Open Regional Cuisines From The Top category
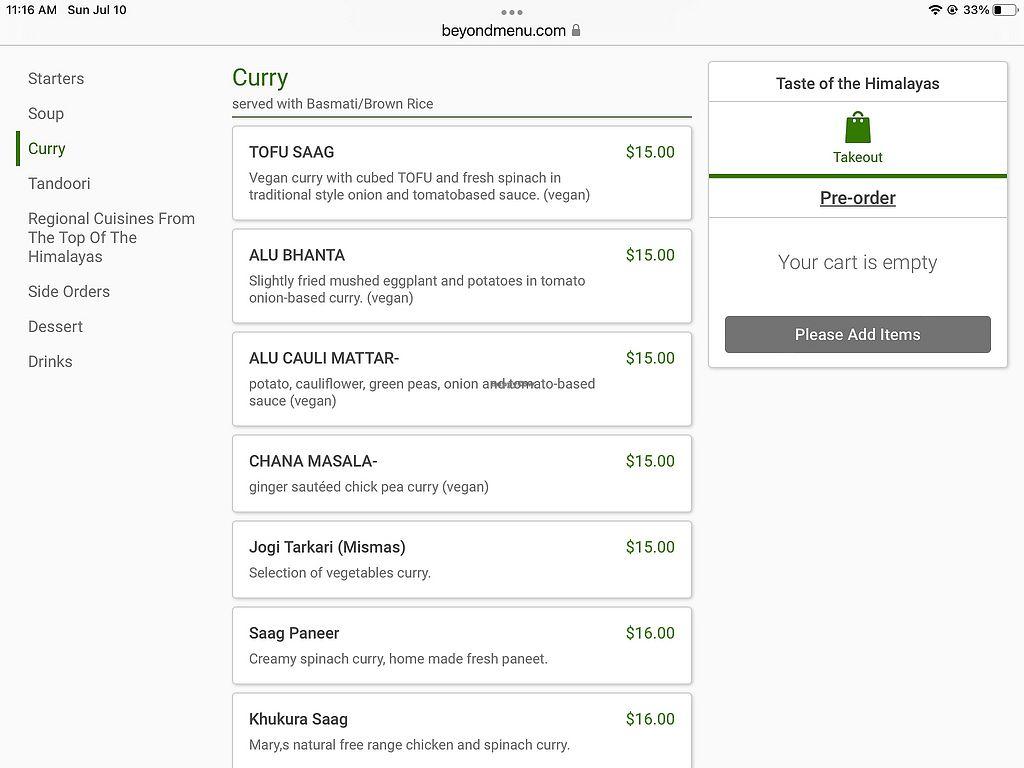 (x=111, y=237)
